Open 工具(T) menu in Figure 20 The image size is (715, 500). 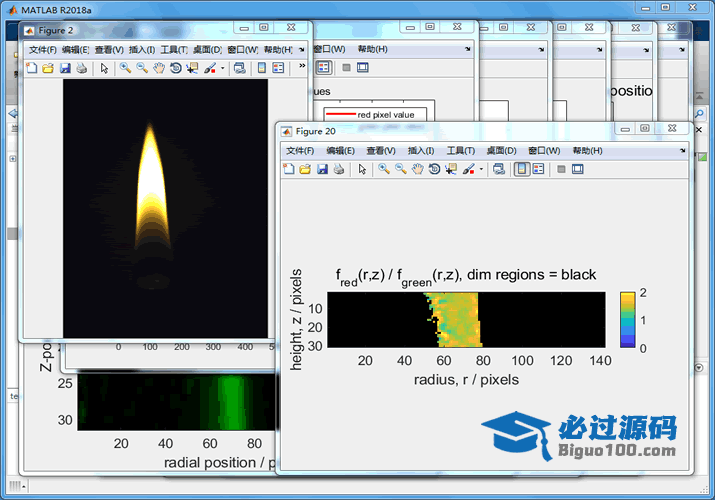461,151
